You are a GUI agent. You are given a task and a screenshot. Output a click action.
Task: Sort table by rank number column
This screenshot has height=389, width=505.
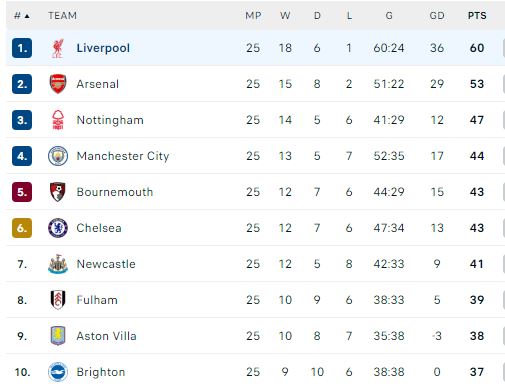coord(22,16)
